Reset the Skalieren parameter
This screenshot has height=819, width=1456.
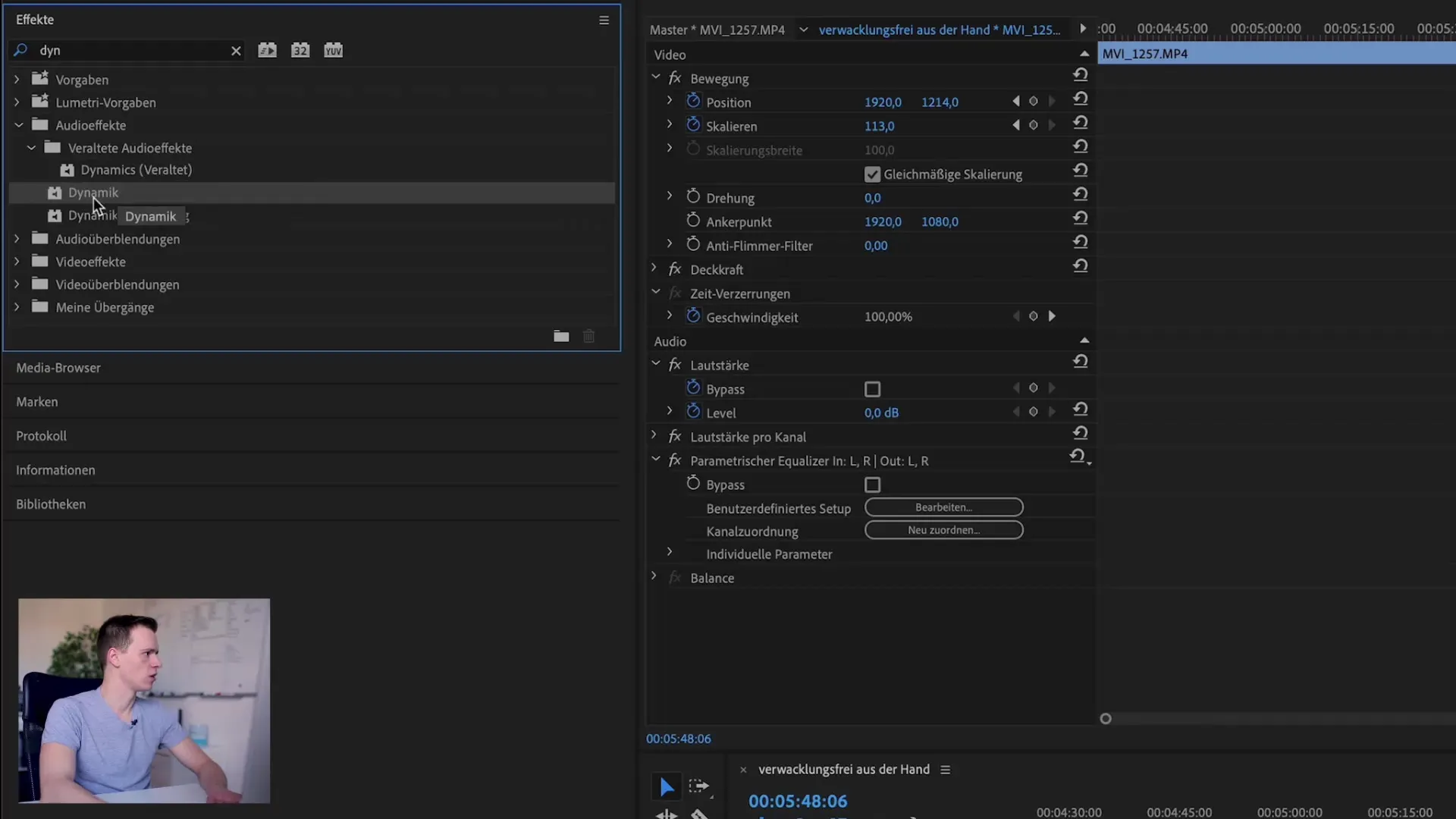click(1081, 123)
